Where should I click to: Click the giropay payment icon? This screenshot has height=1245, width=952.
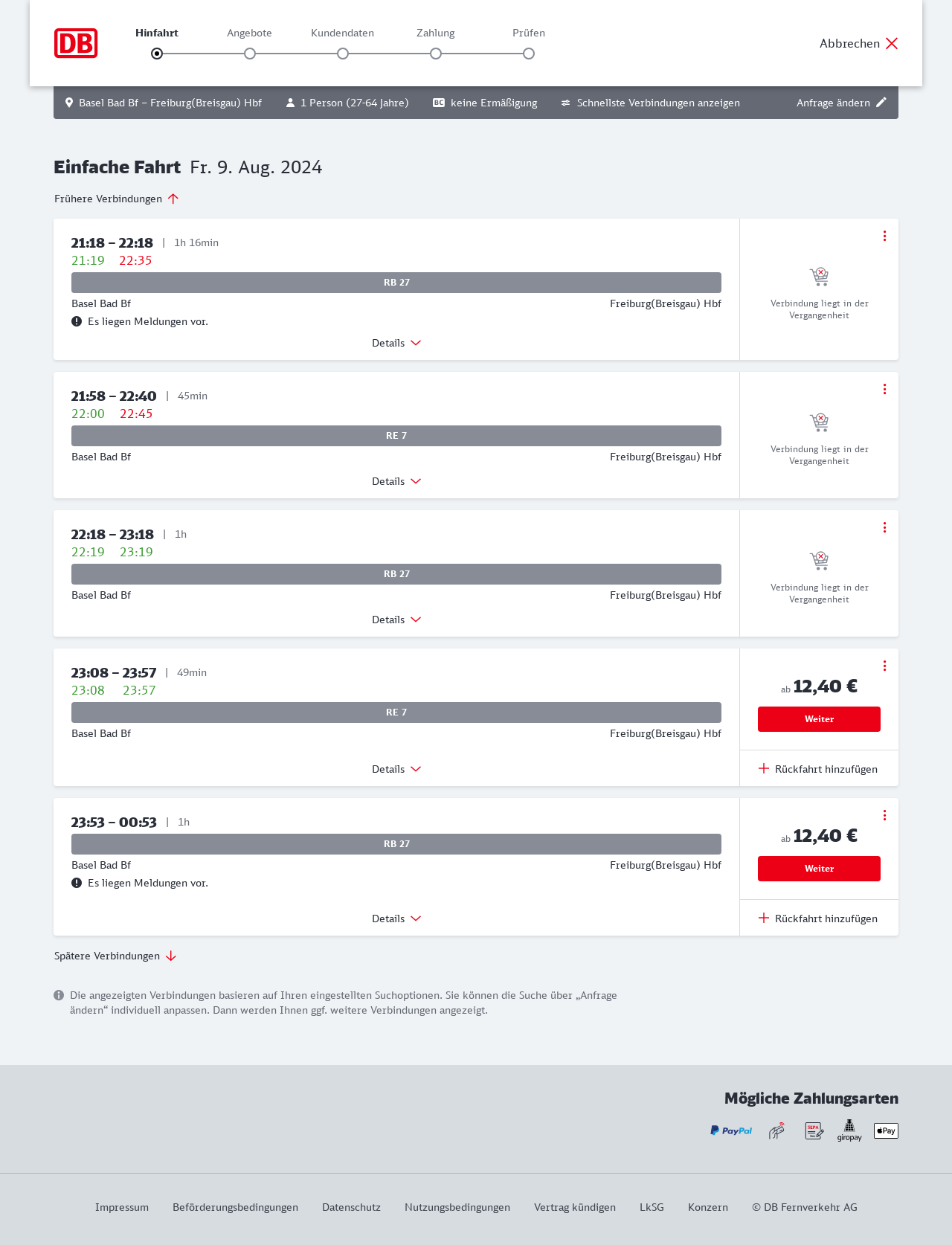pyautogui.click(x=849, y=1130)
